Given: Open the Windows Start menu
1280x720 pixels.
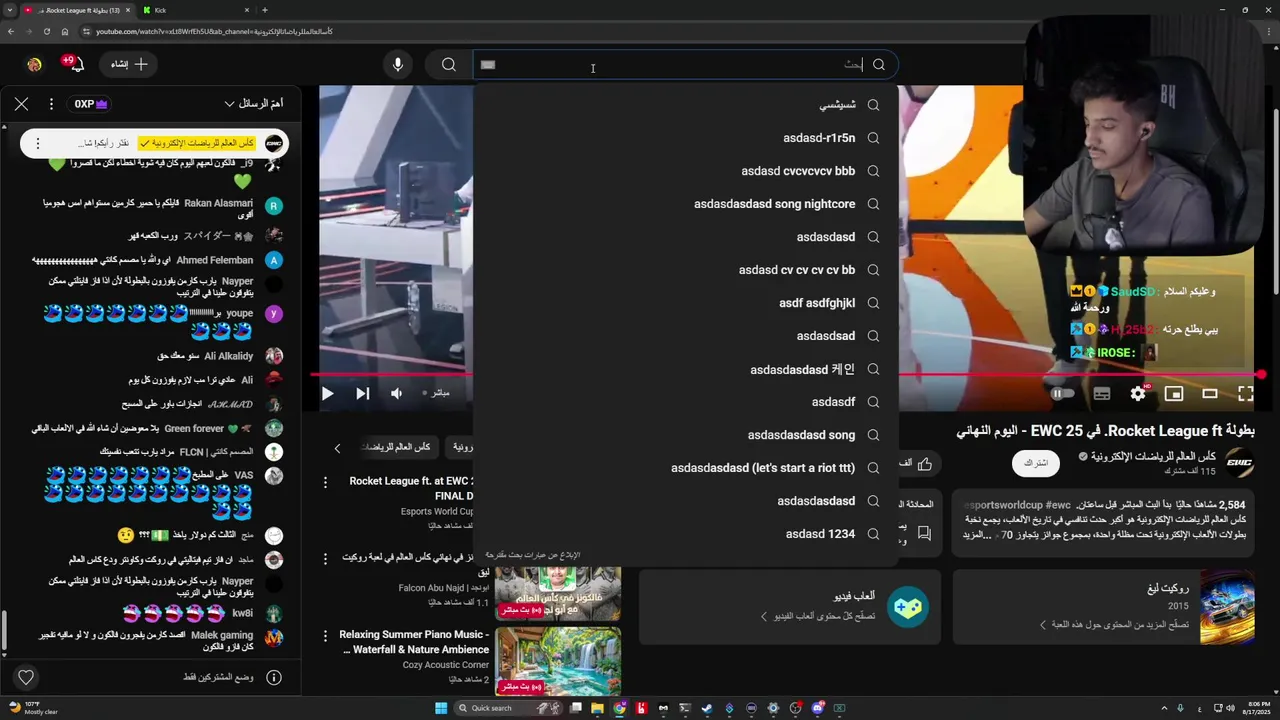Looking at the screenshot, I should tap(441, 708).
